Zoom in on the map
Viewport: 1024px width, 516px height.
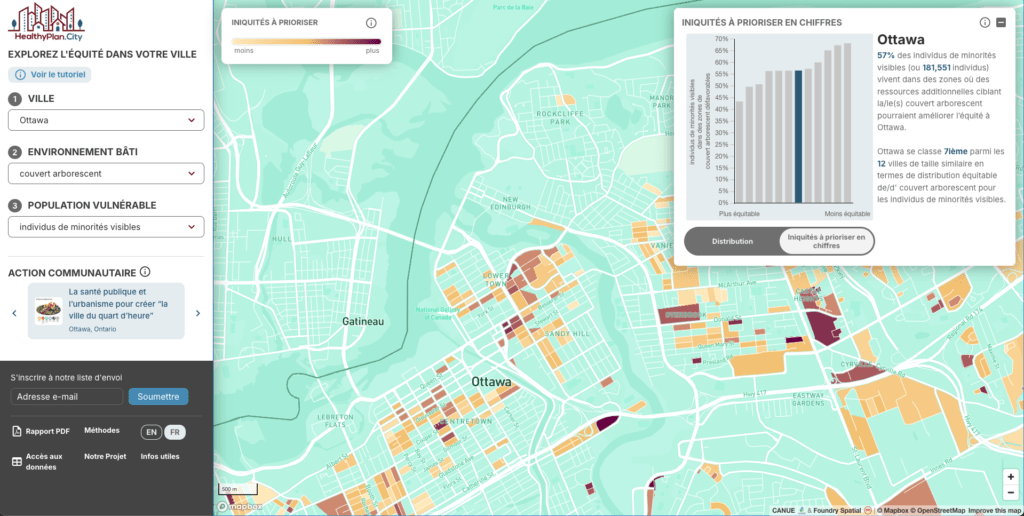tap(1011, 477)
